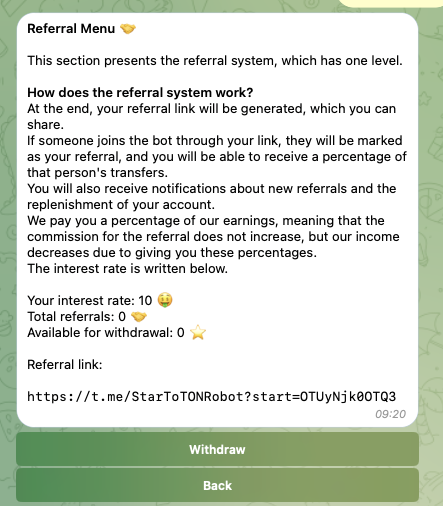Click the handshake emoji beside Referral Menu
This screenshot has width=443, height=506.
(x=128, y=29)
